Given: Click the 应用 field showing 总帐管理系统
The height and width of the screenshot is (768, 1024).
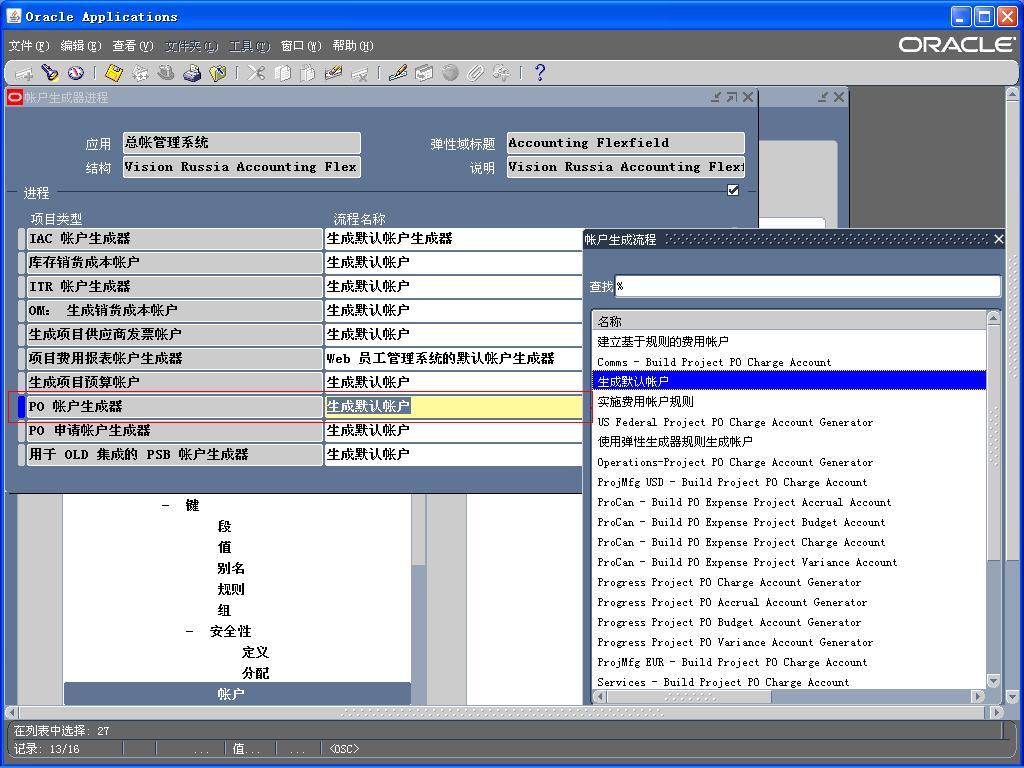Looking at the screenshot, I should click(x=242, y=143).
